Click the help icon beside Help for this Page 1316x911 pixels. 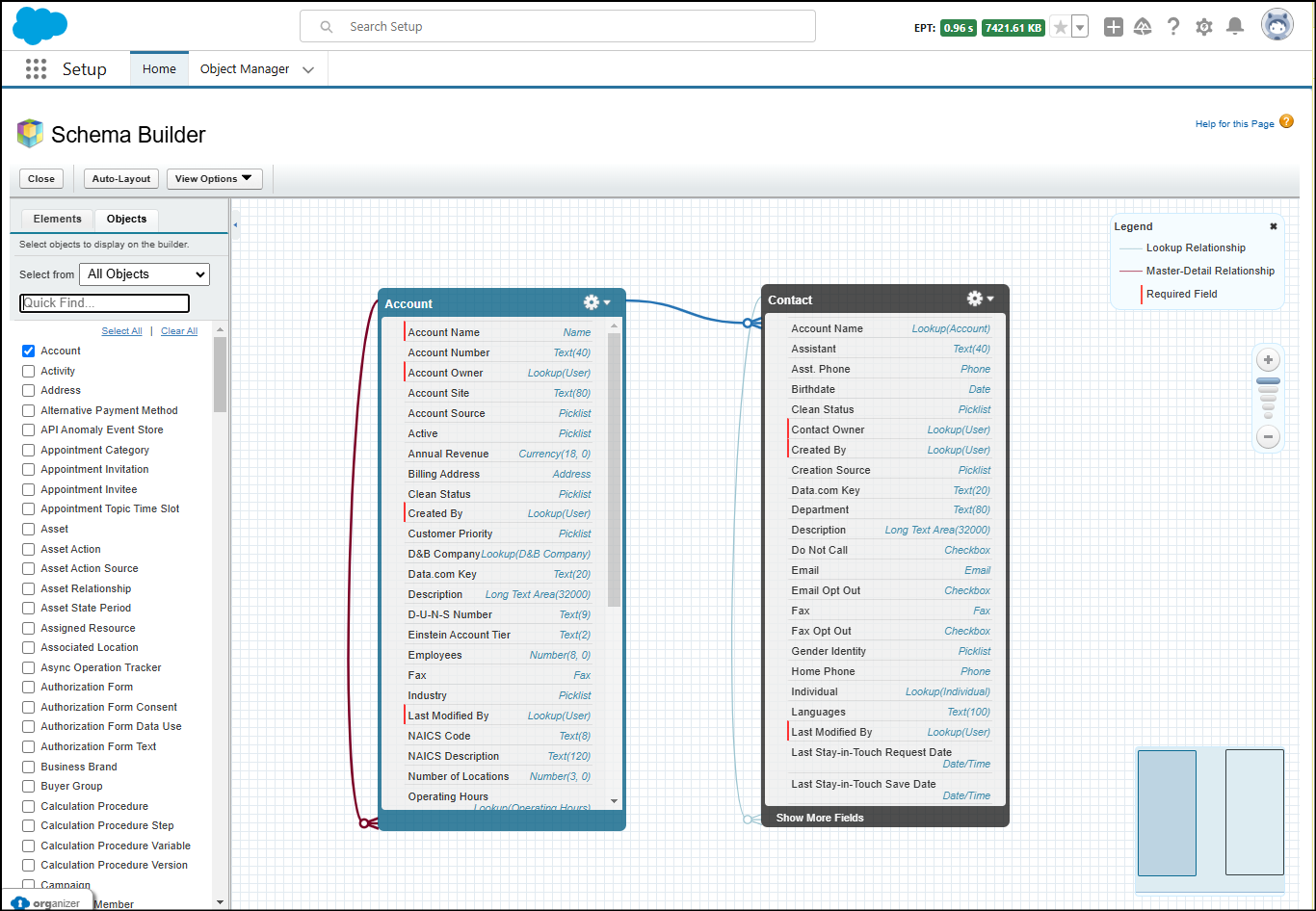1286,122
